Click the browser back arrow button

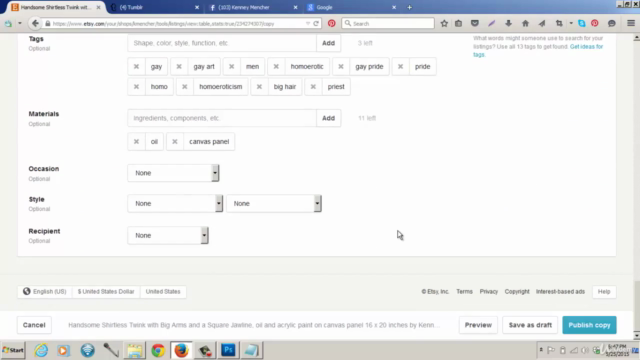pos(35,23)
